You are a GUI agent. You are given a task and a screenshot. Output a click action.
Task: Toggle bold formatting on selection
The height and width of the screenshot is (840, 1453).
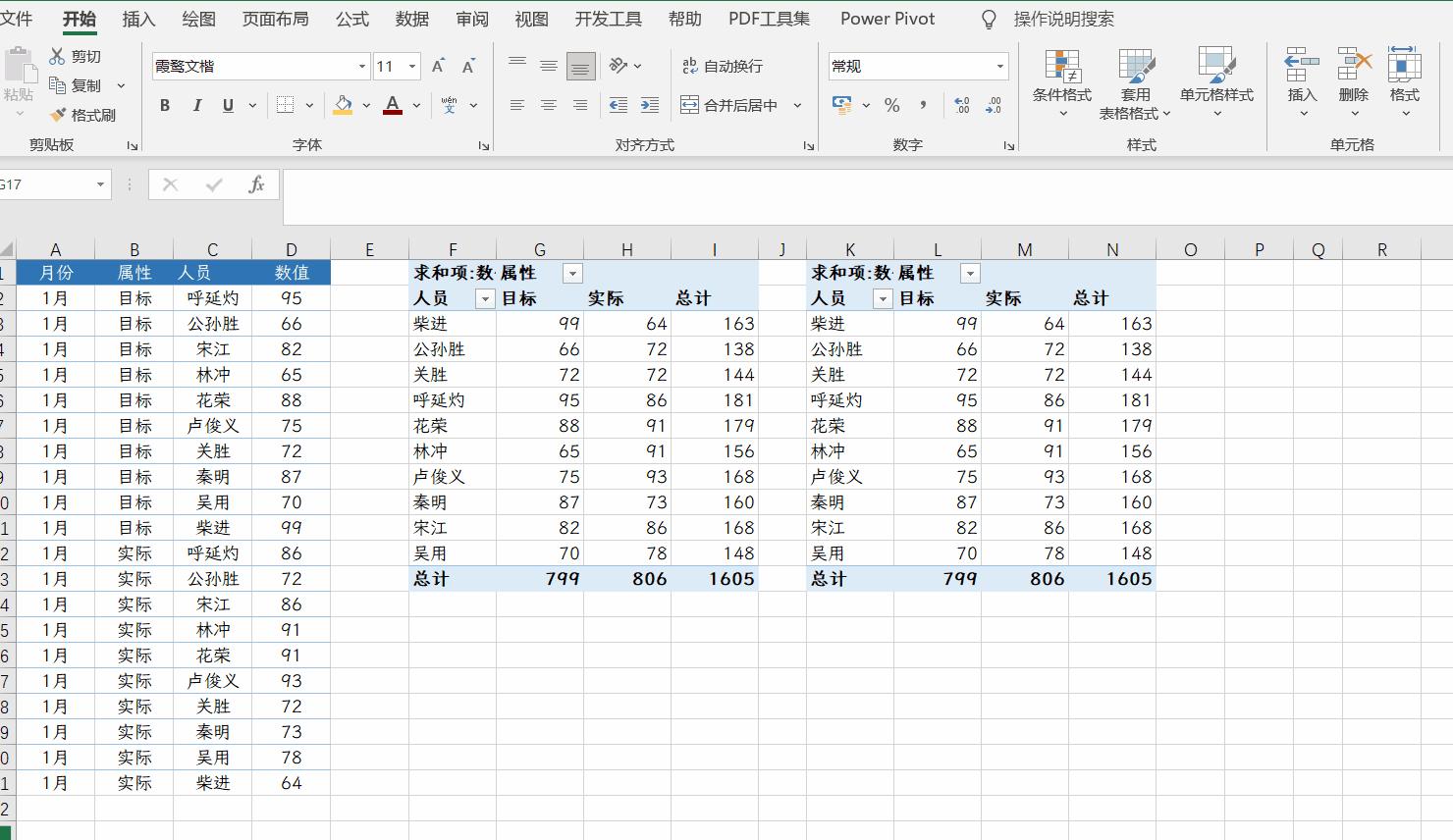pos(164,105)
